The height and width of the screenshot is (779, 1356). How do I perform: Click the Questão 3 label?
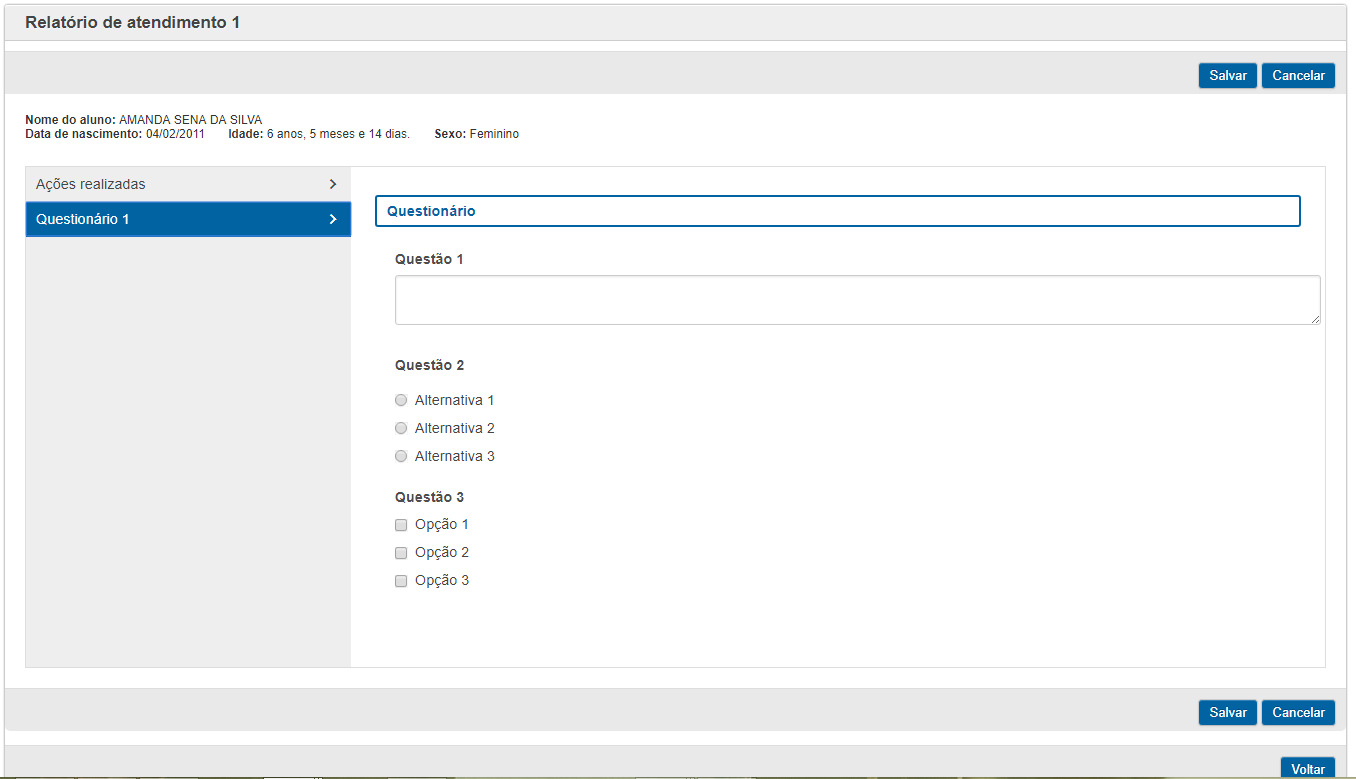coord(429,497)
